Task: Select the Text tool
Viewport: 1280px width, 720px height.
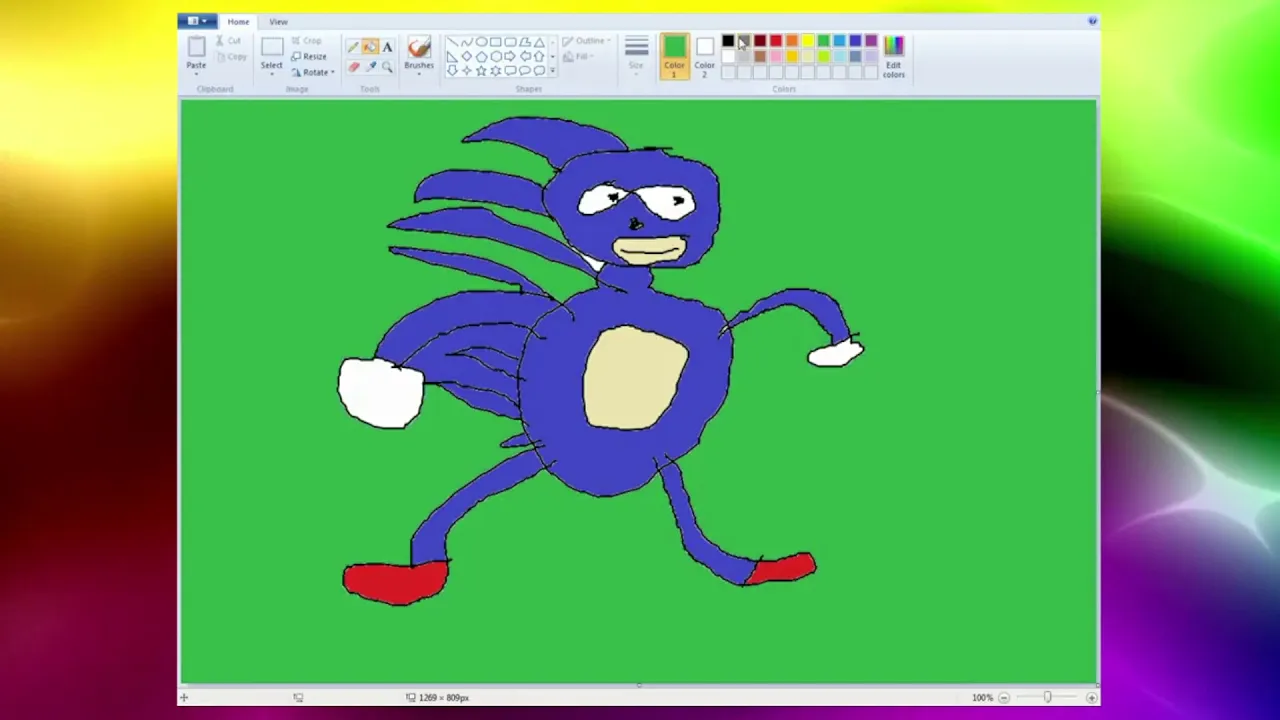Action: 387,47
